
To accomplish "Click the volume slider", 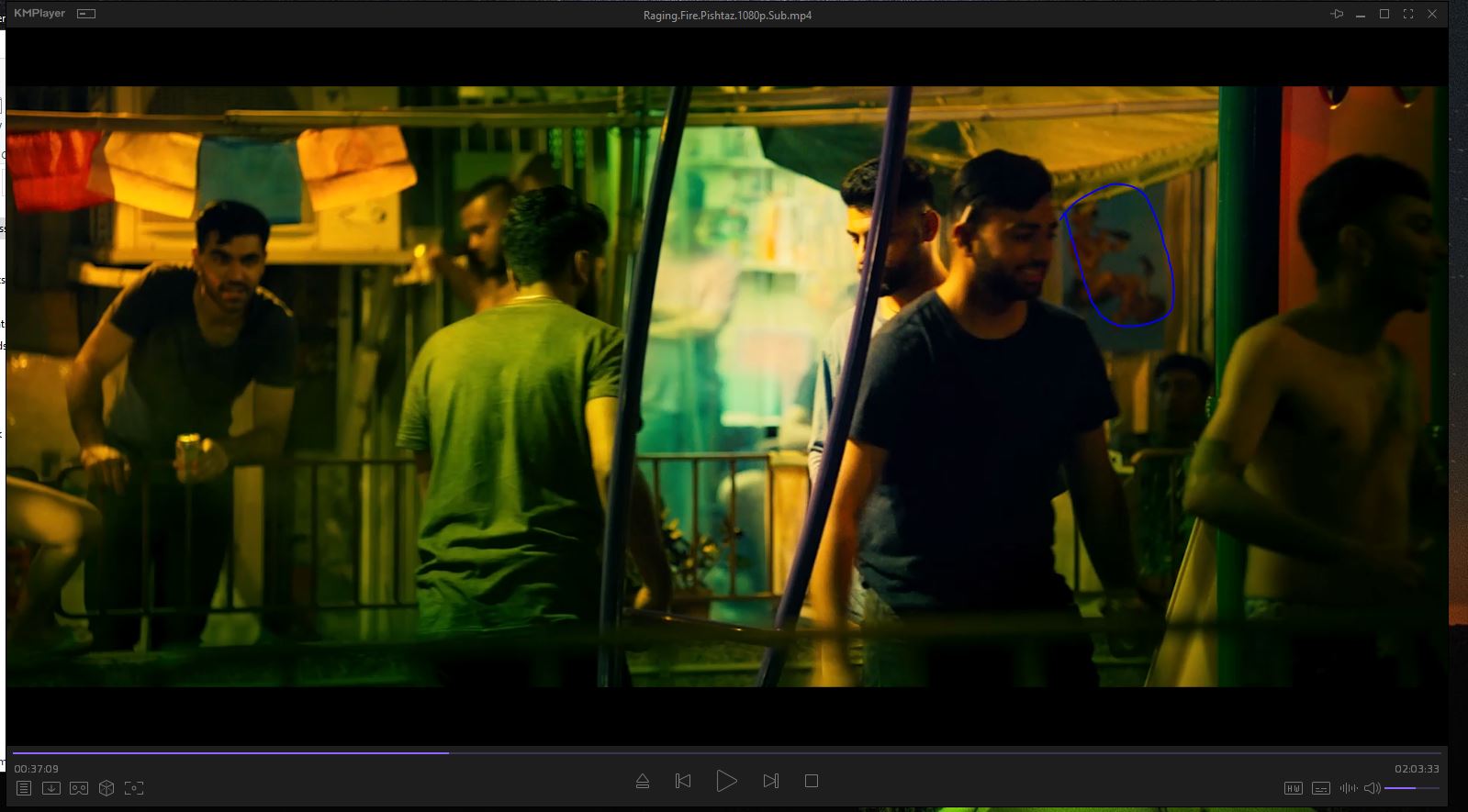I will click(x=1411, y=788).
